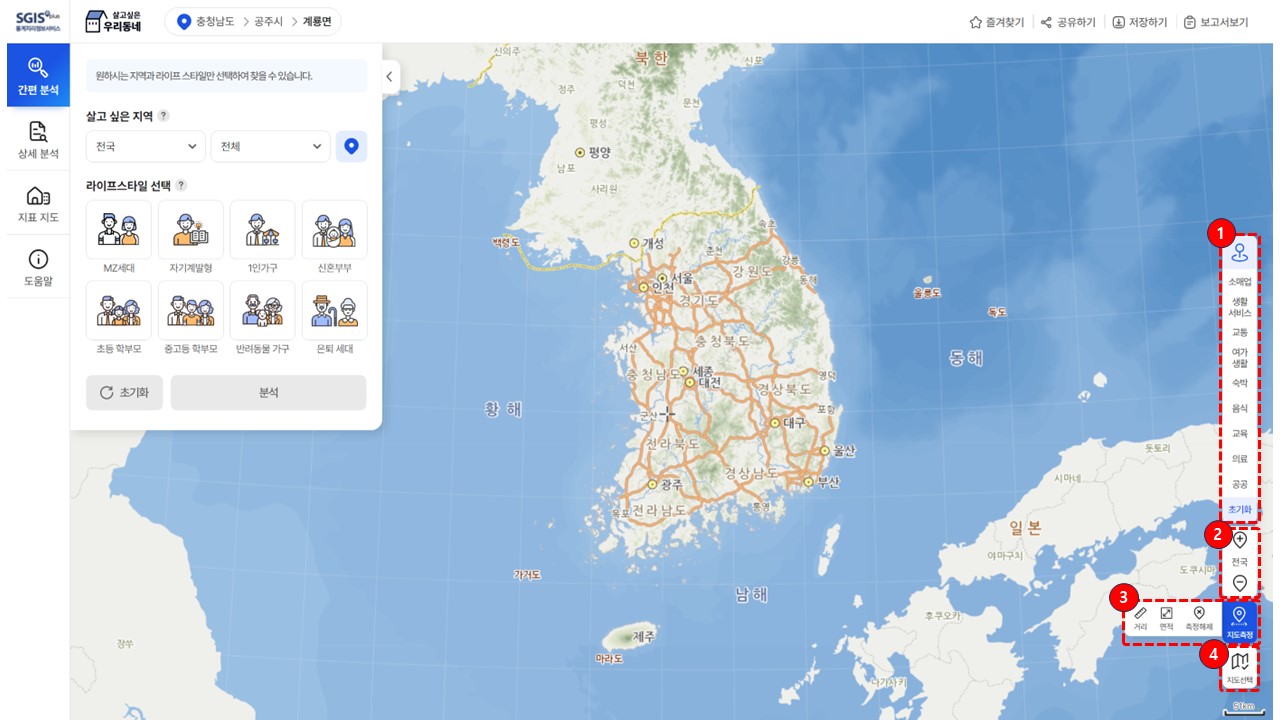Zoom in on the map

point(1240,540)
